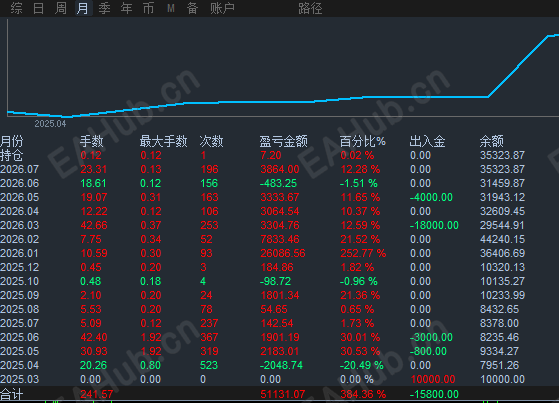The width and height of the screenshot is (559, 403).
Task: Click total lots 241.57
Action: click(97, 394)
